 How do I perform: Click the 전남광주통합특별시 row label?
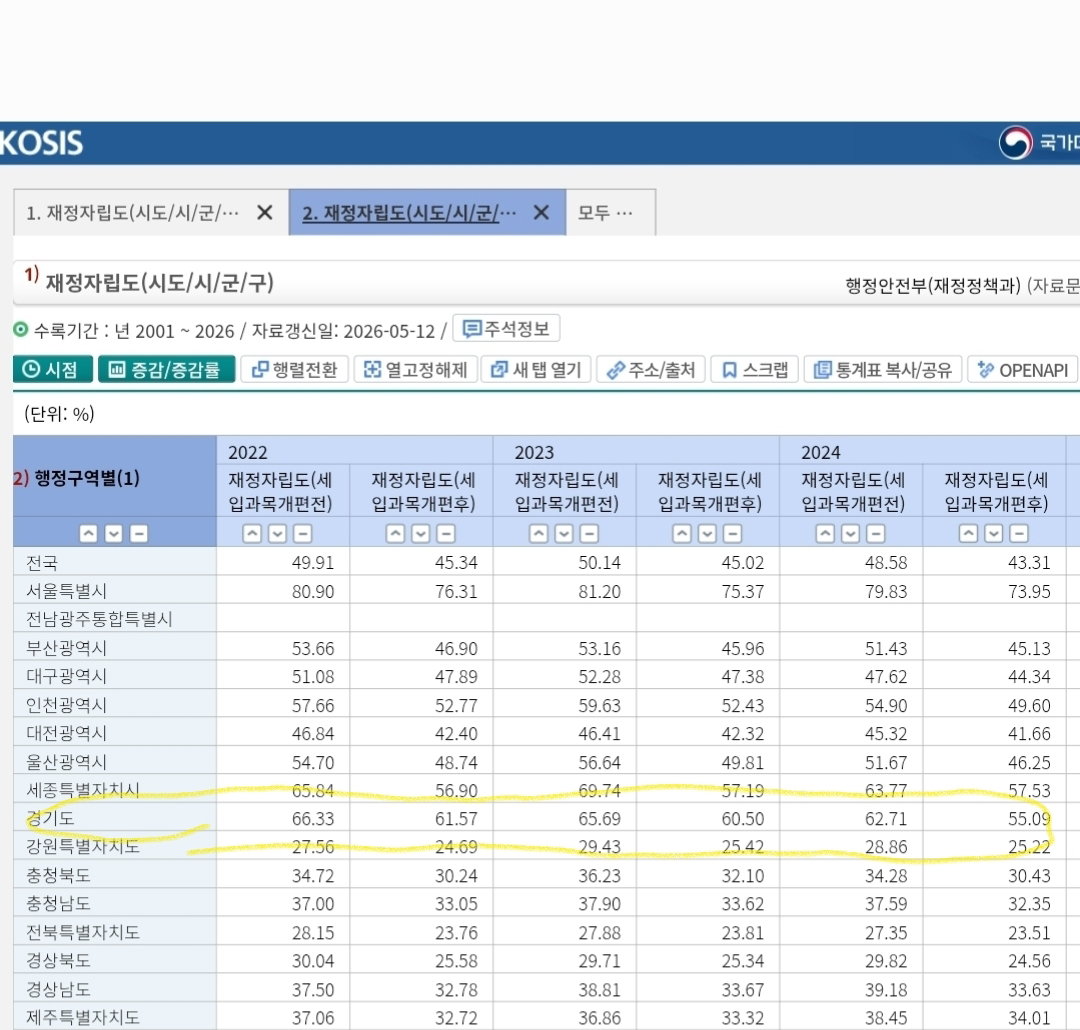(x=99, y=619)
